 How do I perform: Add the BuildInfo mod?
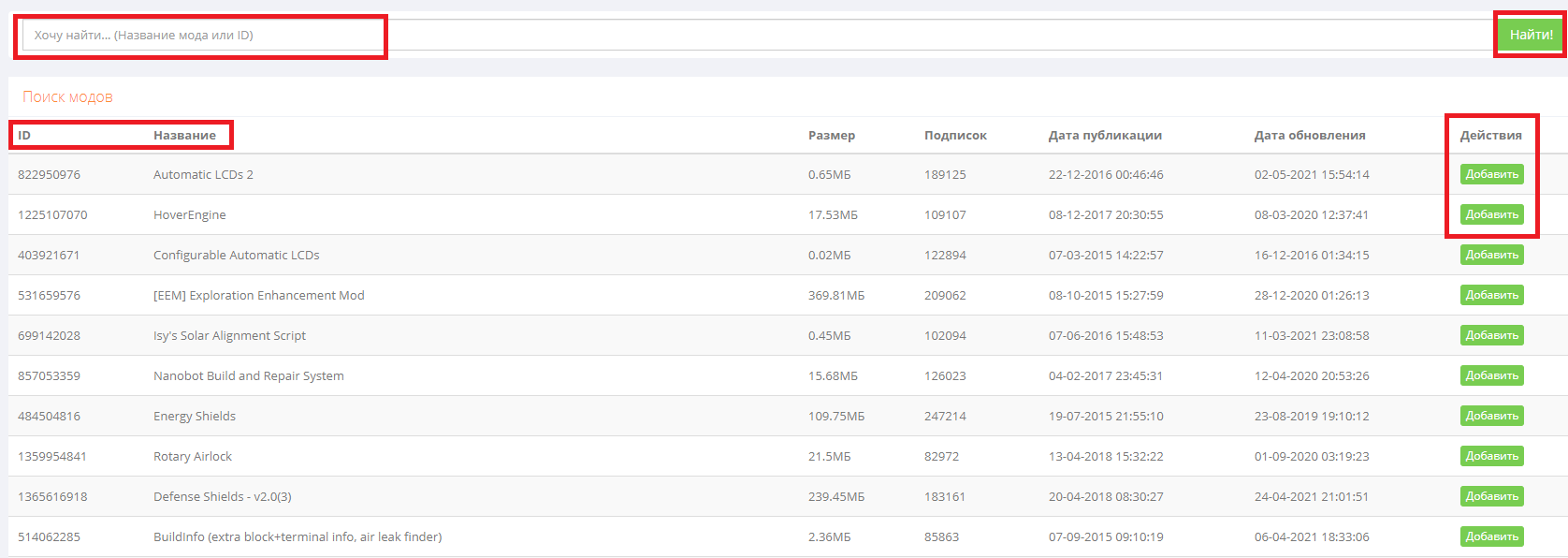pos(1491,536)
